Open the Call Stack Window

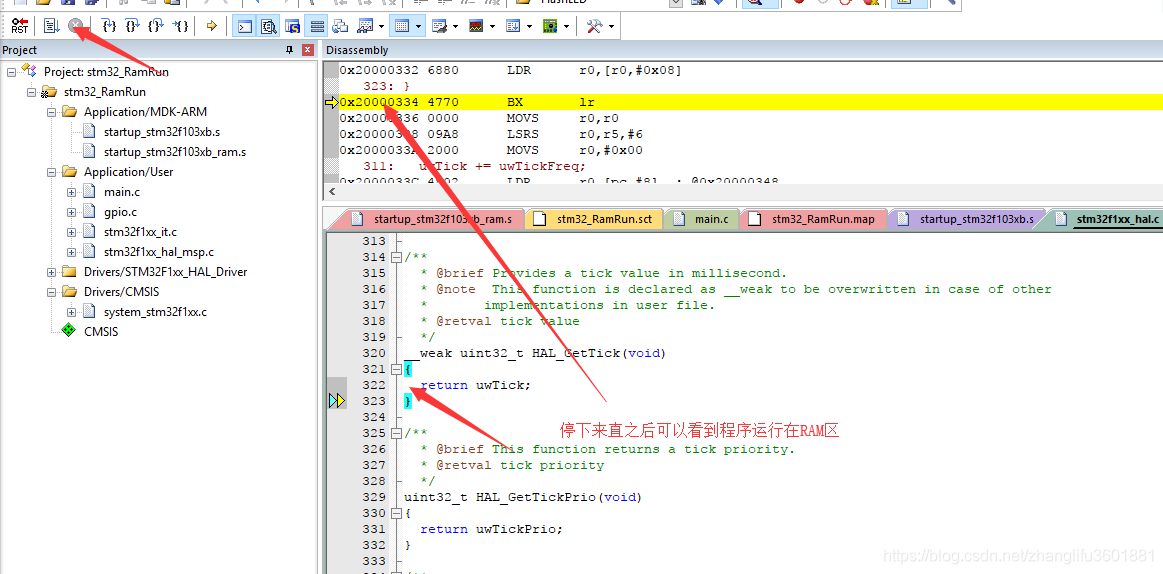(x=340, y=27)
